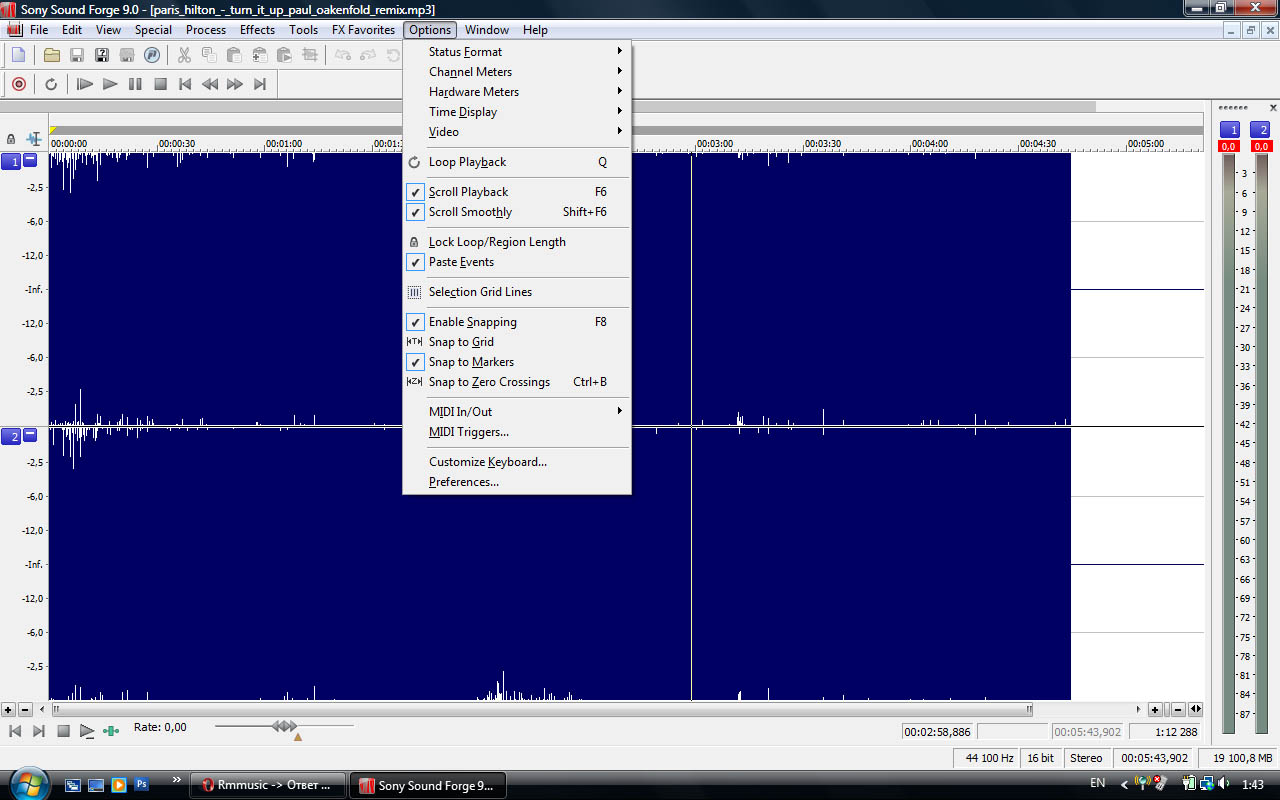Open MIDI Triggers... dialog
The height and width of the screenshot is (800, 1280).
coord(517,432)
